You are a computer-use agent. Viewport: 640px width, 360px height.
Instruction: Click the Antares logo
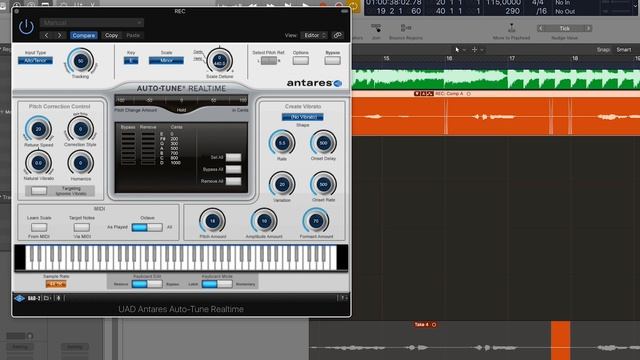point(314,83)
